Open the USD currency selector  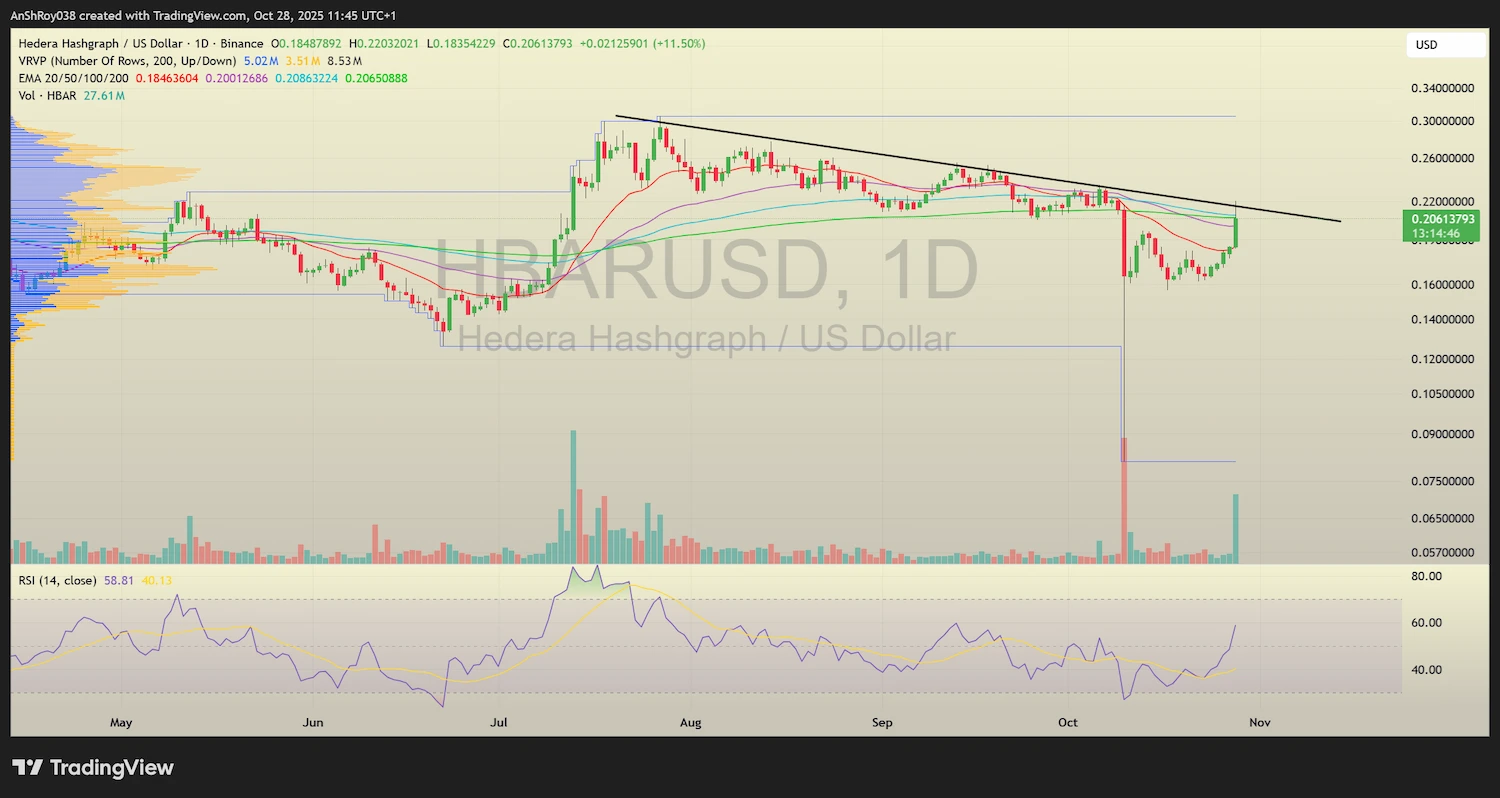(1444, 45)
